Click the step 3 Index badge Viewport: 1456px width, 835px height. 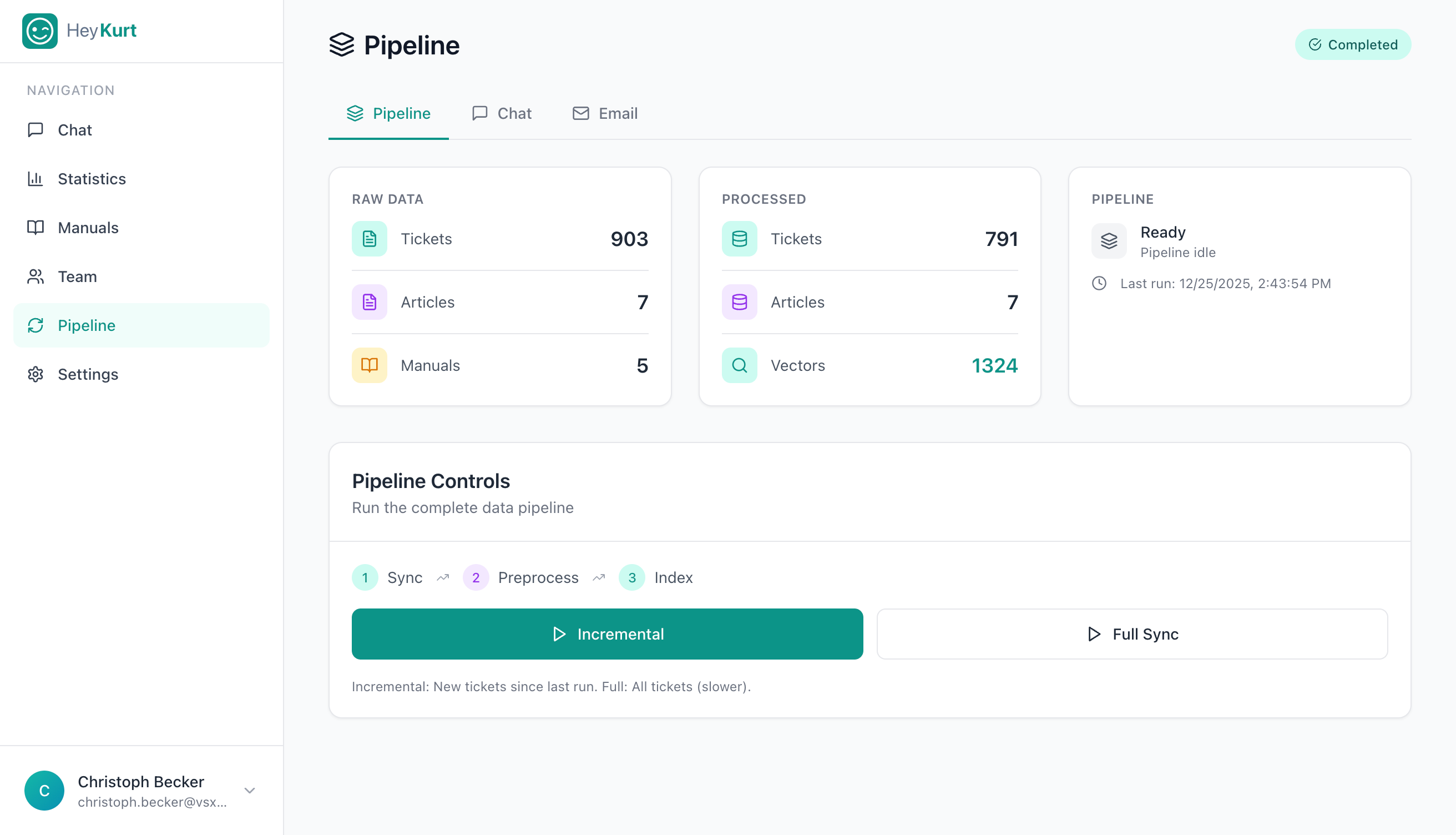coord(631,577)
